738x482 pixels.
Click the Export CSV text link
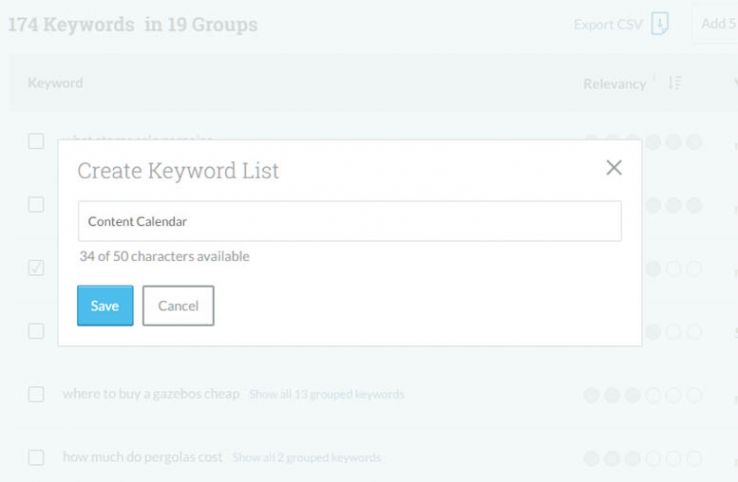(608, 24)
